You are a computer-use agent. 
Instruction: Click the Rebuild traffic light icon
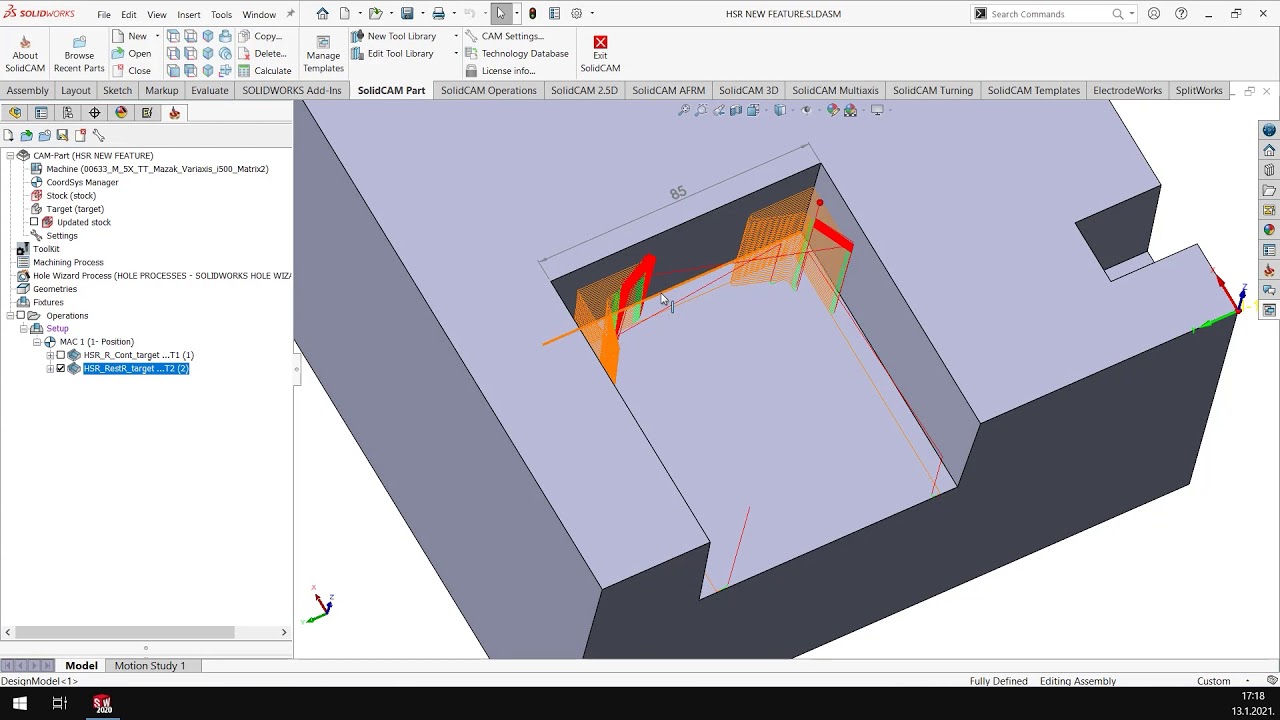(532, 14)
